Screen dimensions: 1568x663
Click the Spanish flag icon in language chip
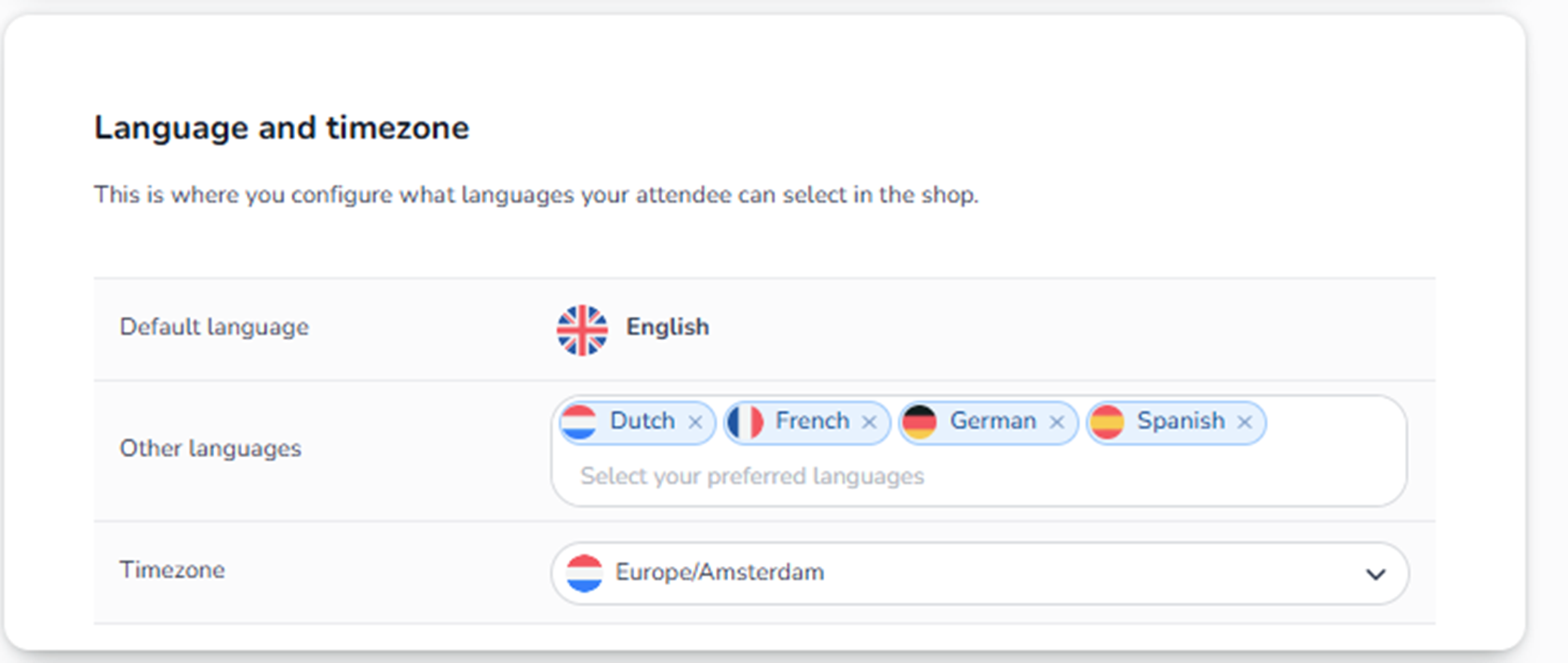[x=1107, y=422]
